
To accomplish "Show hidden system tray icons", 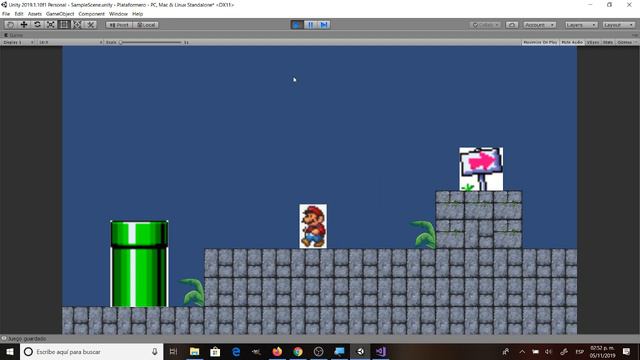I will click(522, 351).
